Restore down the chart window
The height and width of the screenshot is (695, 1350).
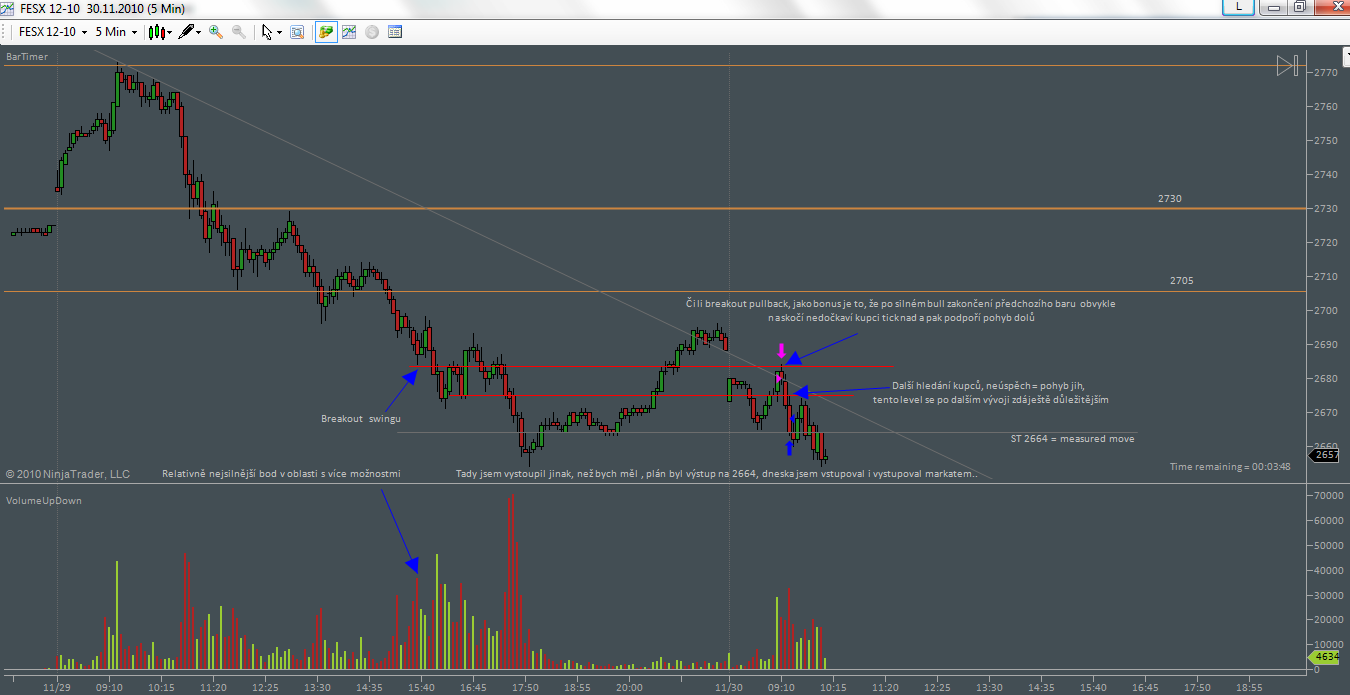(1299, 6)
